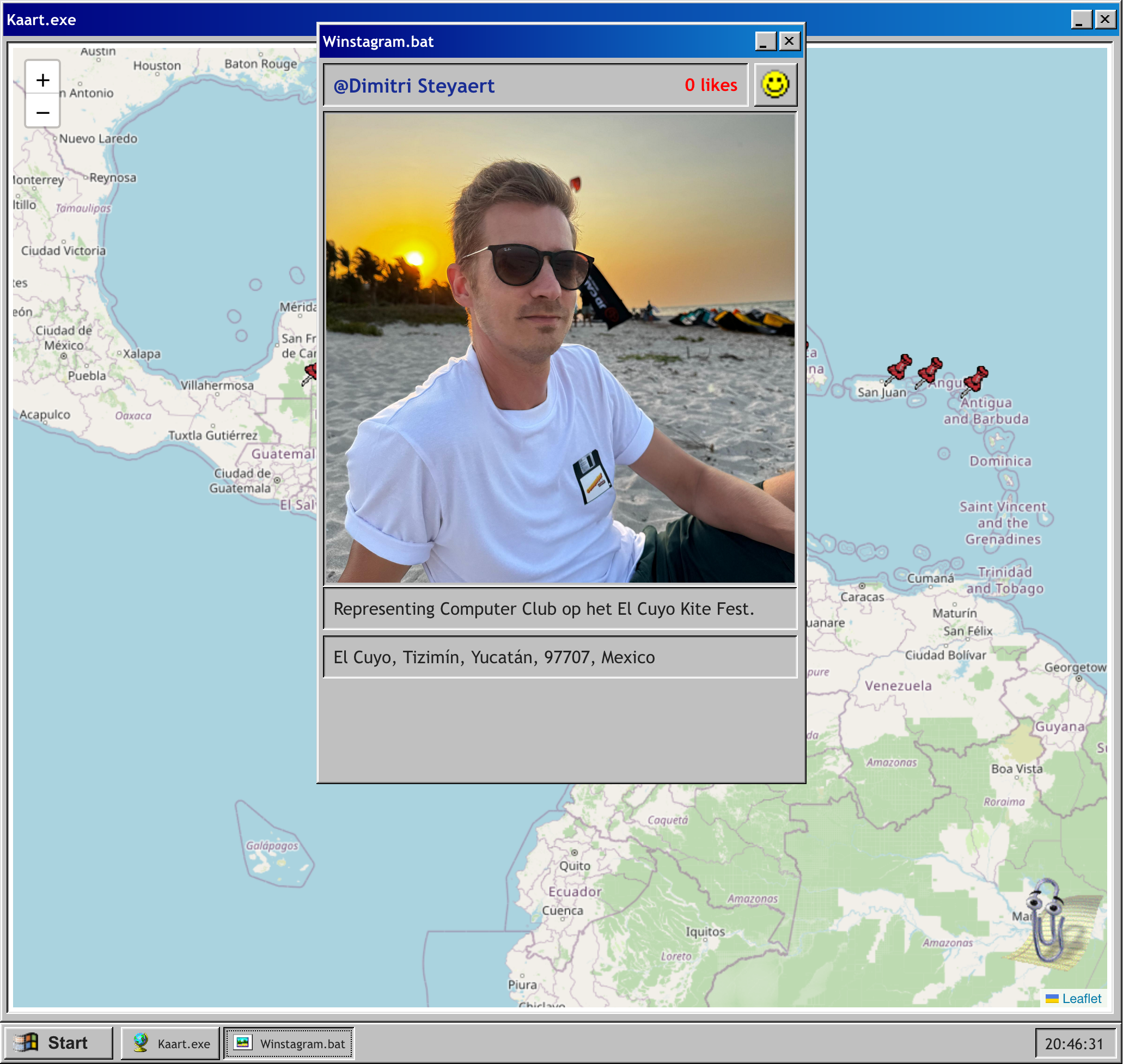This screenshot has height=1064, width=1123.
Task: Switch to the Winstagram.bat taskbar window
Action: point(289,1043)
